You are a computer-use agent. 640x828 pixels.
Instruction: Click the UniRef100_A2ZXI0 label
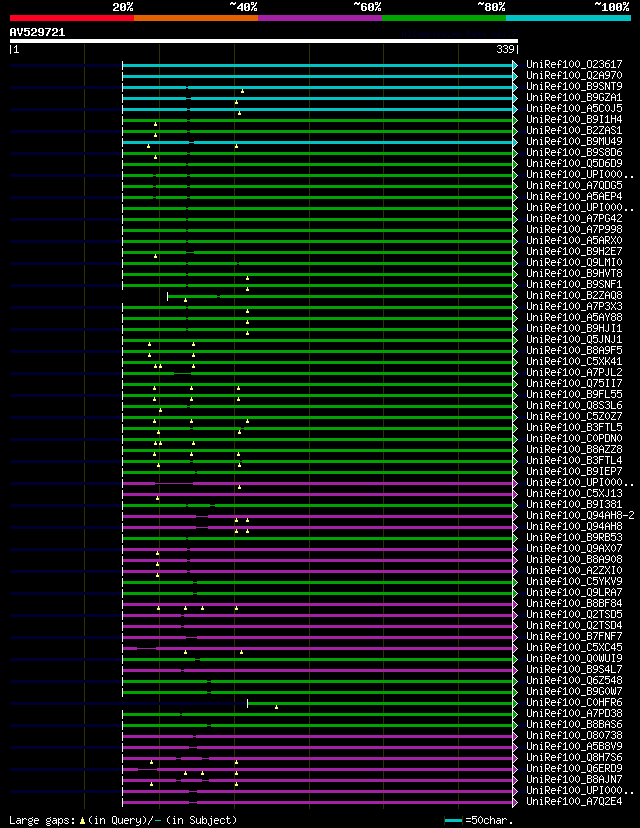point(575,570)
